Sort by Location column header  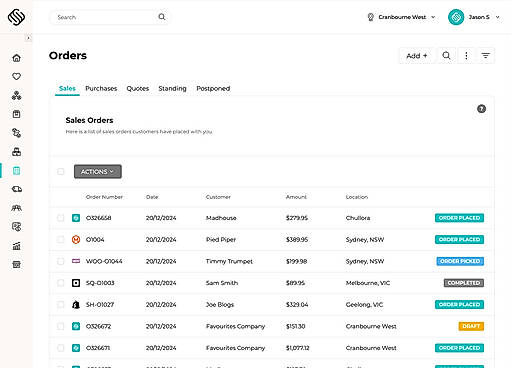[357, 197]
